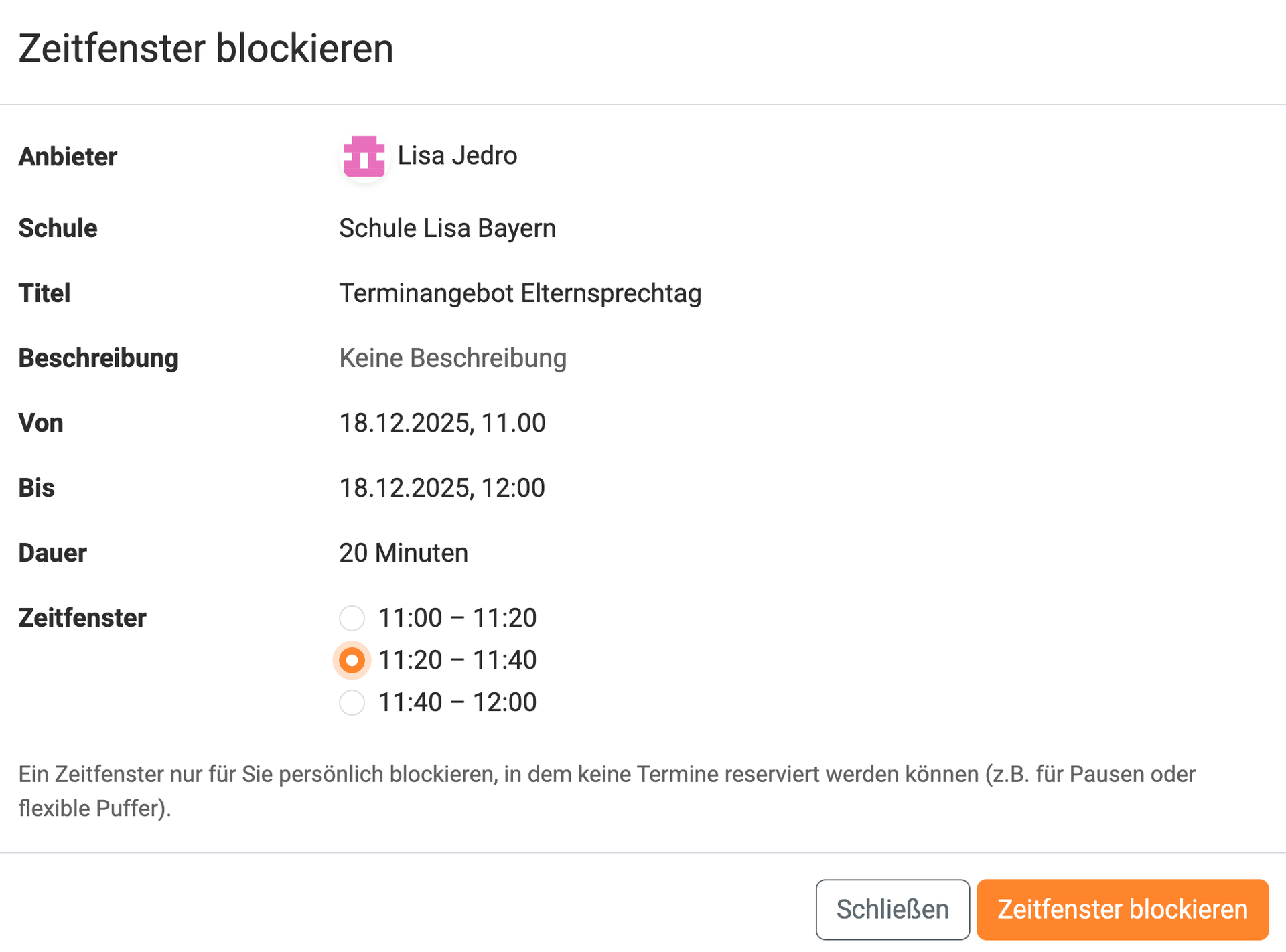Click the Dauer value 20 Minuten
This screenshot has height=952, width=1286.
click(403, 552)
